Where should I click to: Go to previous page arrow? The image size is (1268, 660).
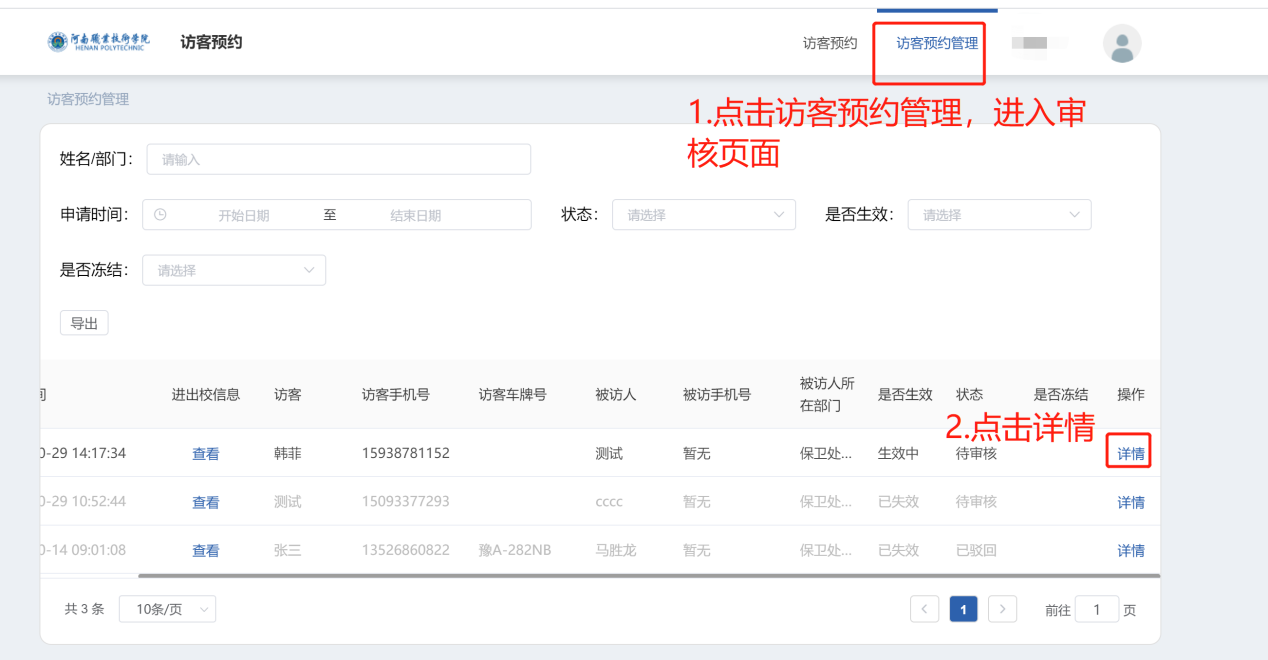tap(924, 609)
